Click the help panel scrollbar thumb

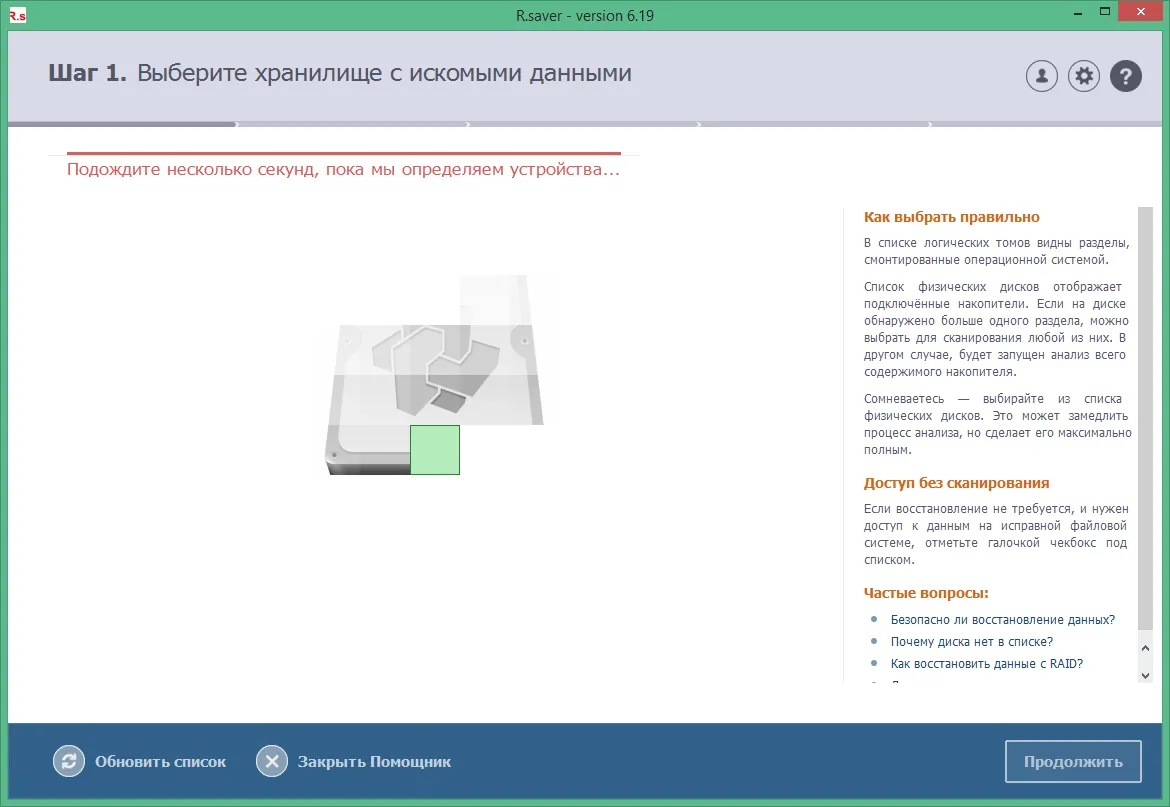pos(1145,418)
